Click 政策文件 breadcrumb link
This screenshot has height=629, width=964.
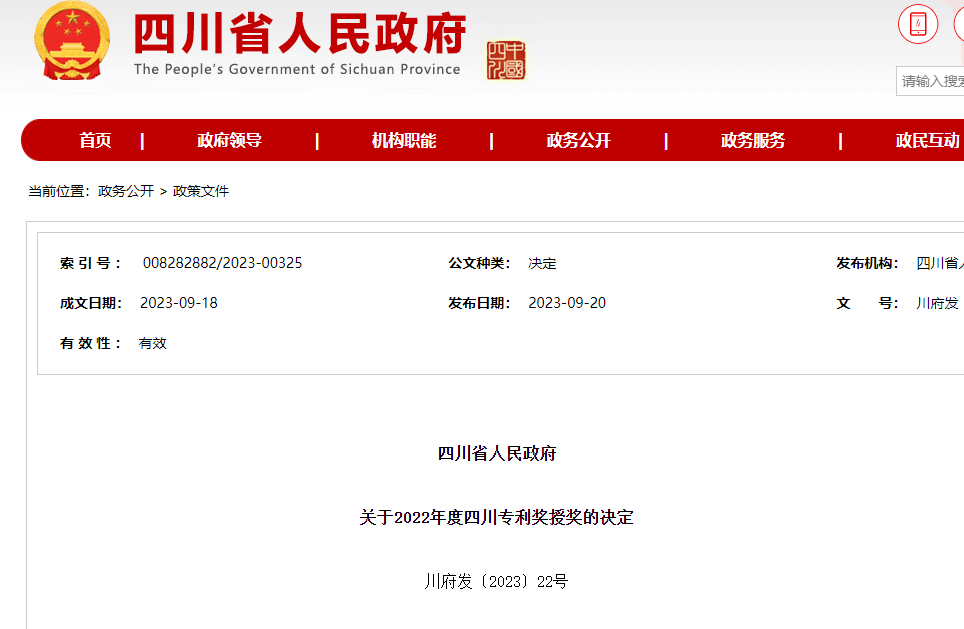201,191
